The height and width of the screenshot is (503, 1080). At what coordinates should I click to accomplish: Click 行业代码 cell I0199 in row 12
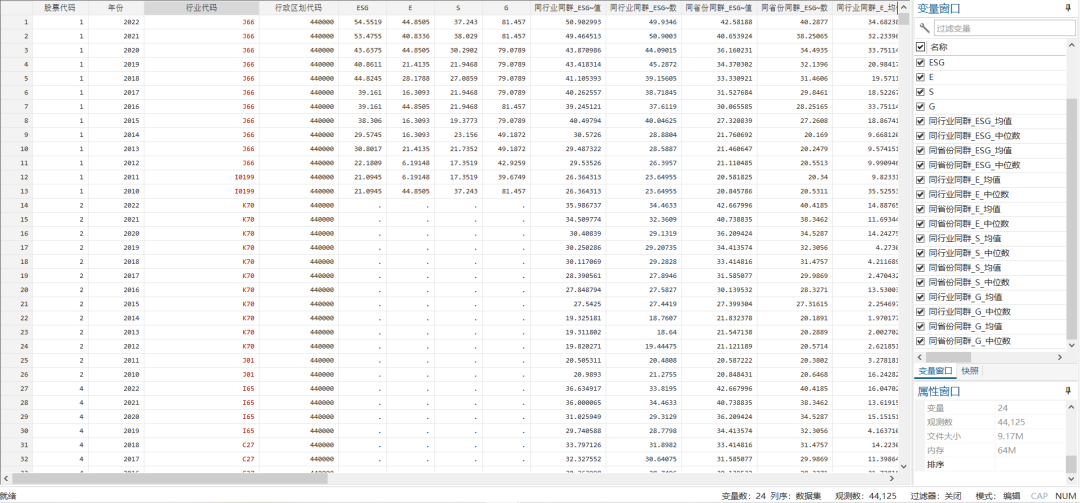(x=201, y=177)
